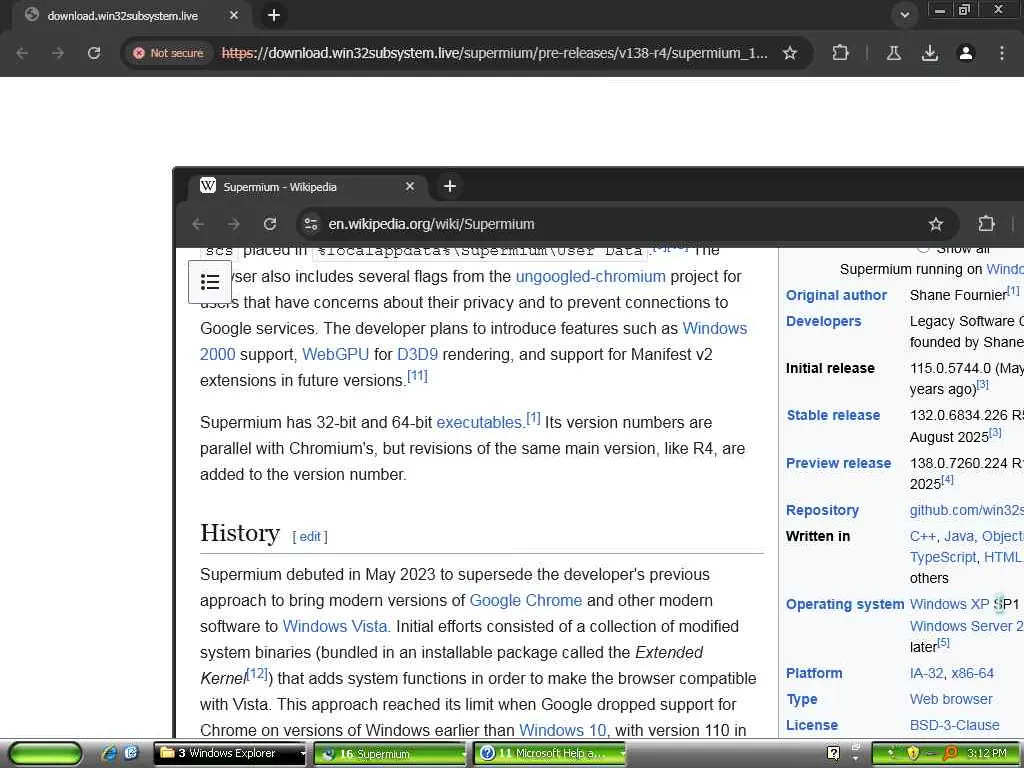The width and height of the screenshot is (1024, 768).
Task: Expand the Windows Explorer group dropdown arrow
Action: click(x=302, y=754)
